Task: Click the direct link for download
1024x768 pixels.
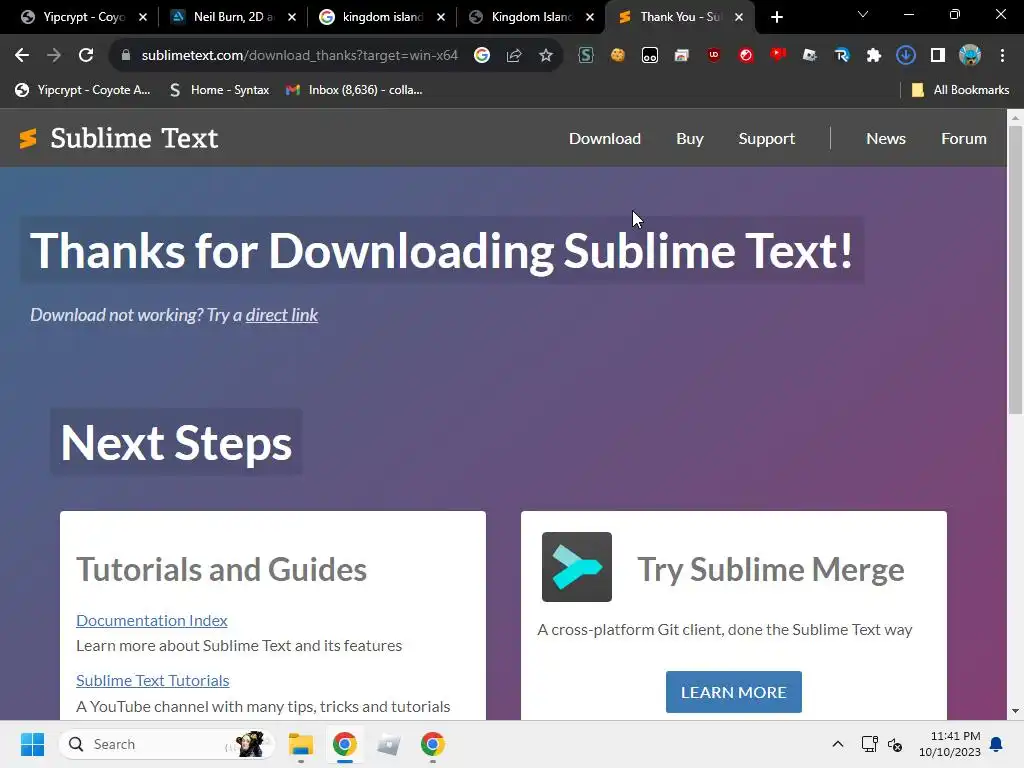Action: [x=281, y=315]
